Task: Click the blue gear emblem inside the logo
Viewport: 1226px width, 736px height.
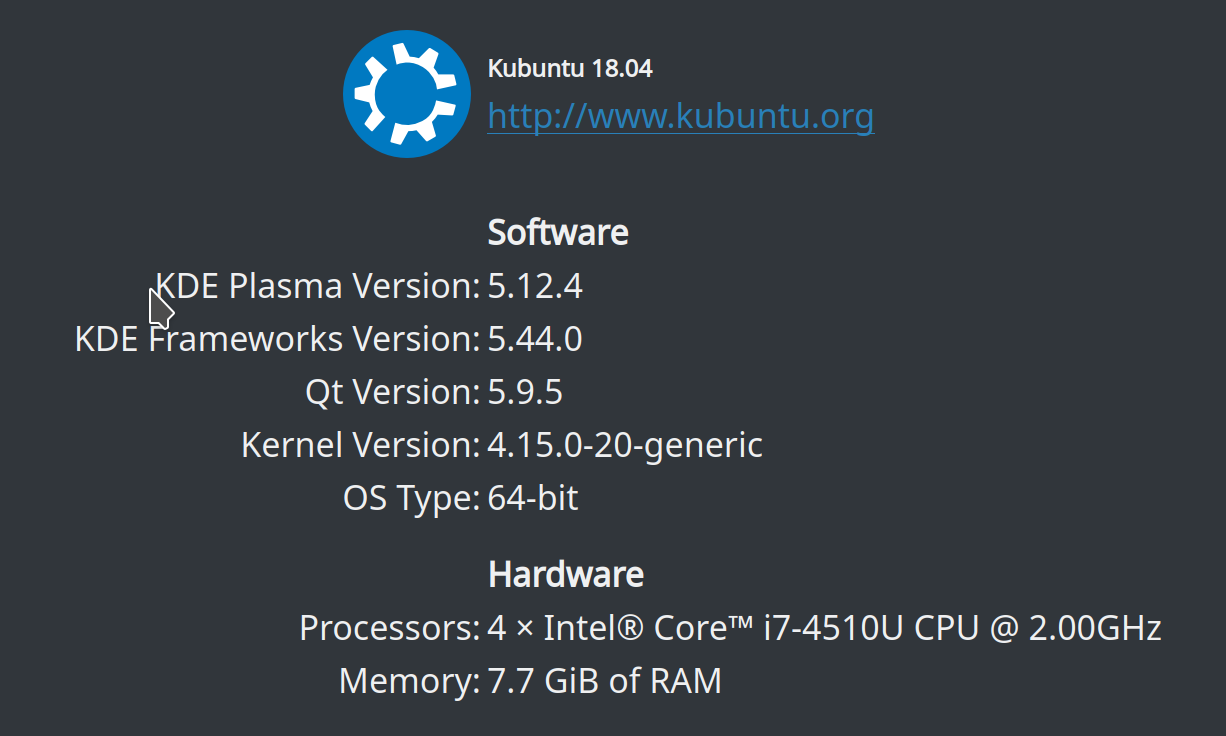Action: pyautogui.click(x=406, y=93)
